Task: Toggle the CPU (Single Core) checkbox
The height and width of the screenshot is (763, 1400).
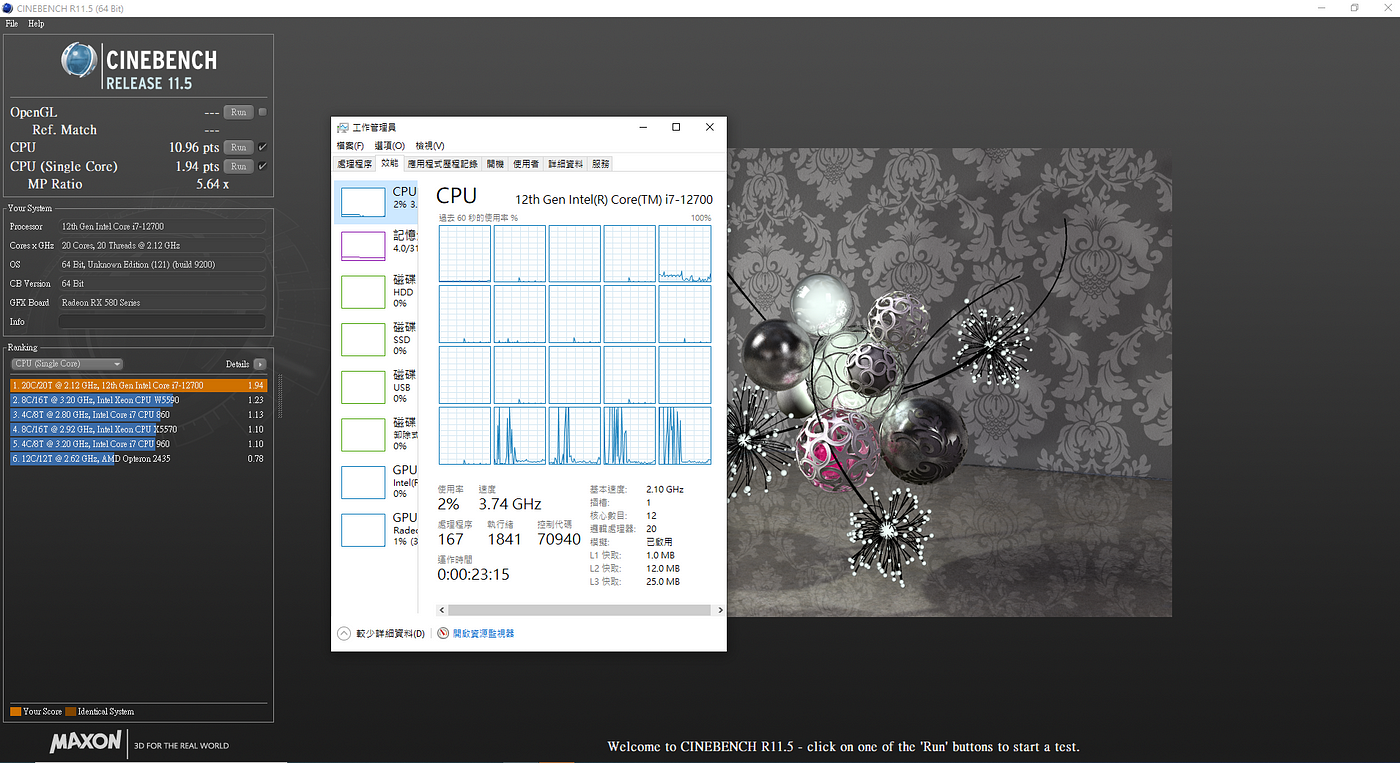Action: 262,167
